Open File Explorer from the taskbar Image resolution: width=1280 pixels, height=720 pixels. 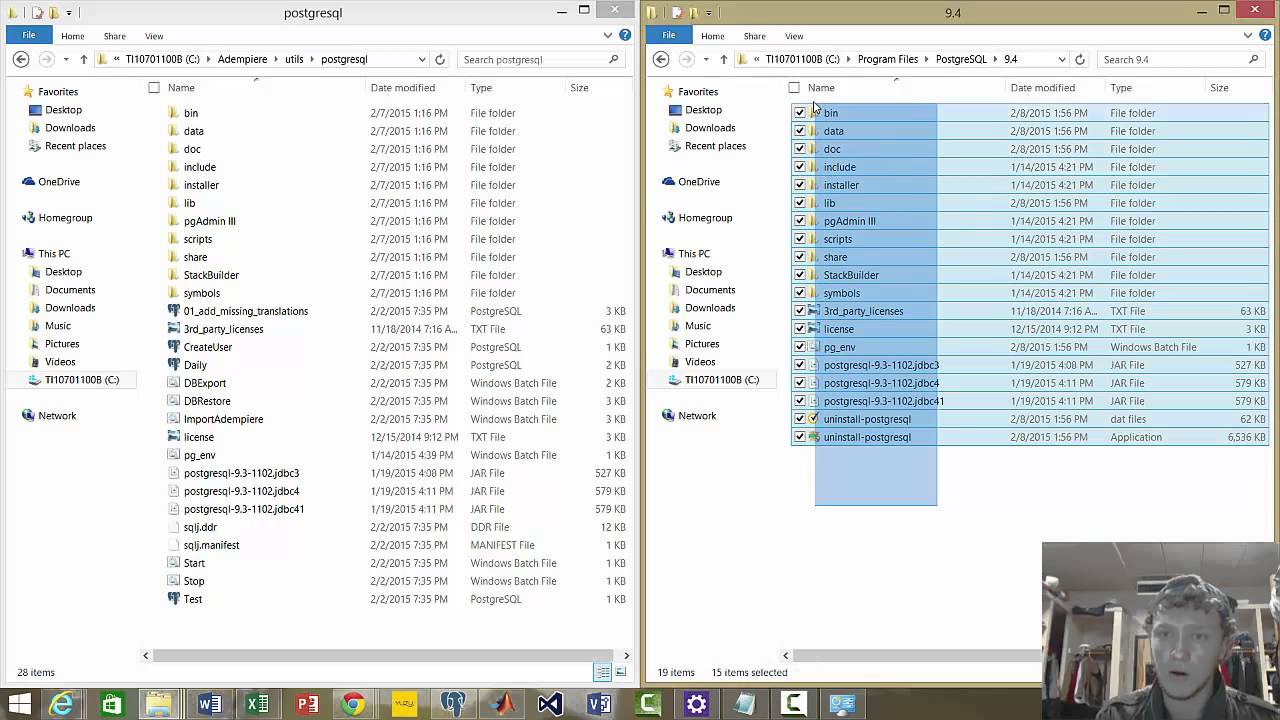click(x=159, y=704)
